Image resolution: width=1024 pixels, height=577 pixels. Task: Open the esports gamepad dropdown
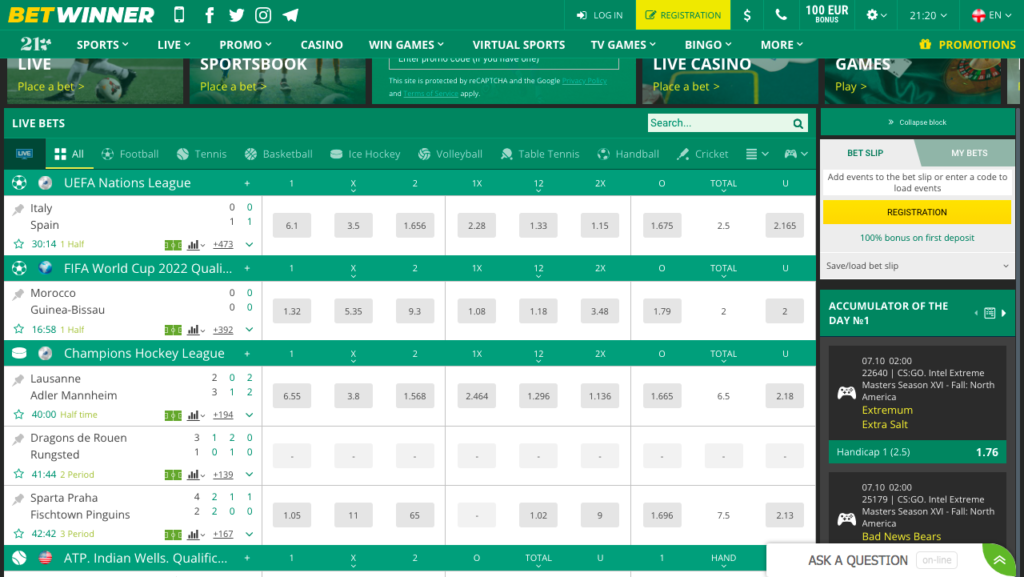coord(796,154)
